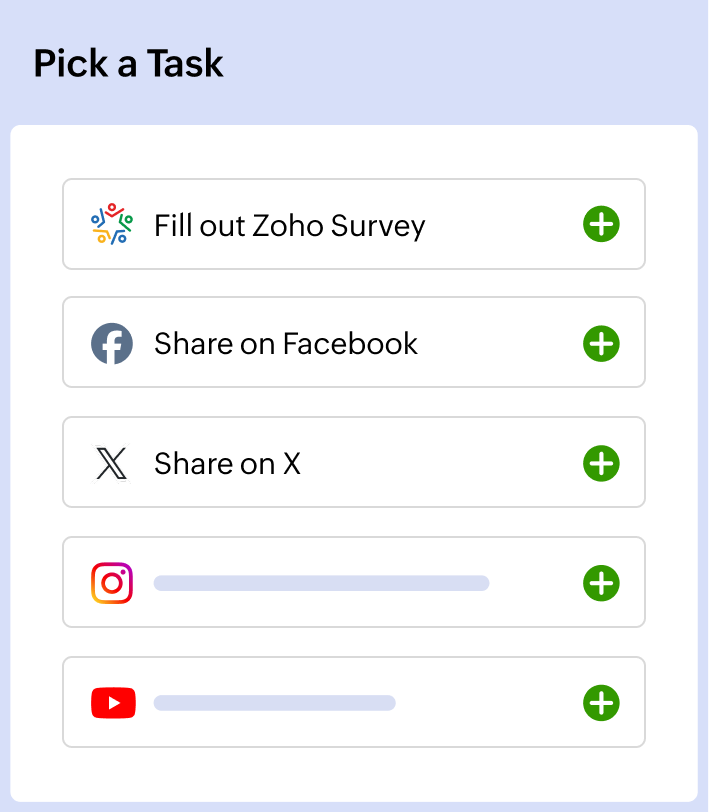Click the Zoho Survey logo icon

click(111, 224)
